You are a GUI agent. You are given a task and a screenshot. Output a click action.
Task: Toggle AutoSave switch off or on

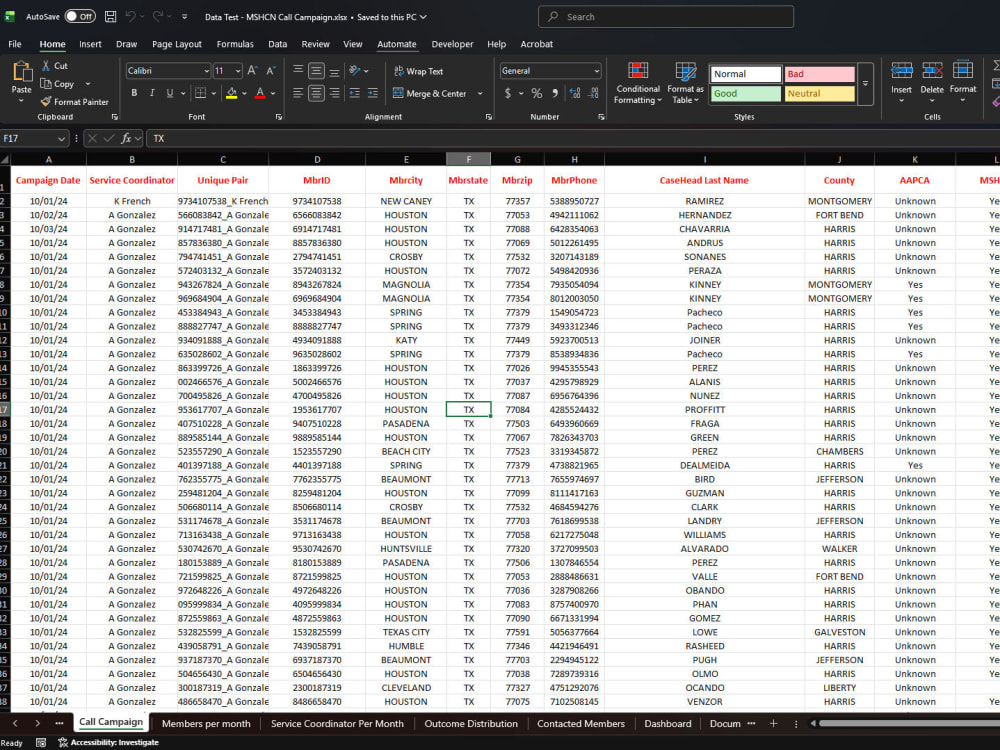click(80, 17)
